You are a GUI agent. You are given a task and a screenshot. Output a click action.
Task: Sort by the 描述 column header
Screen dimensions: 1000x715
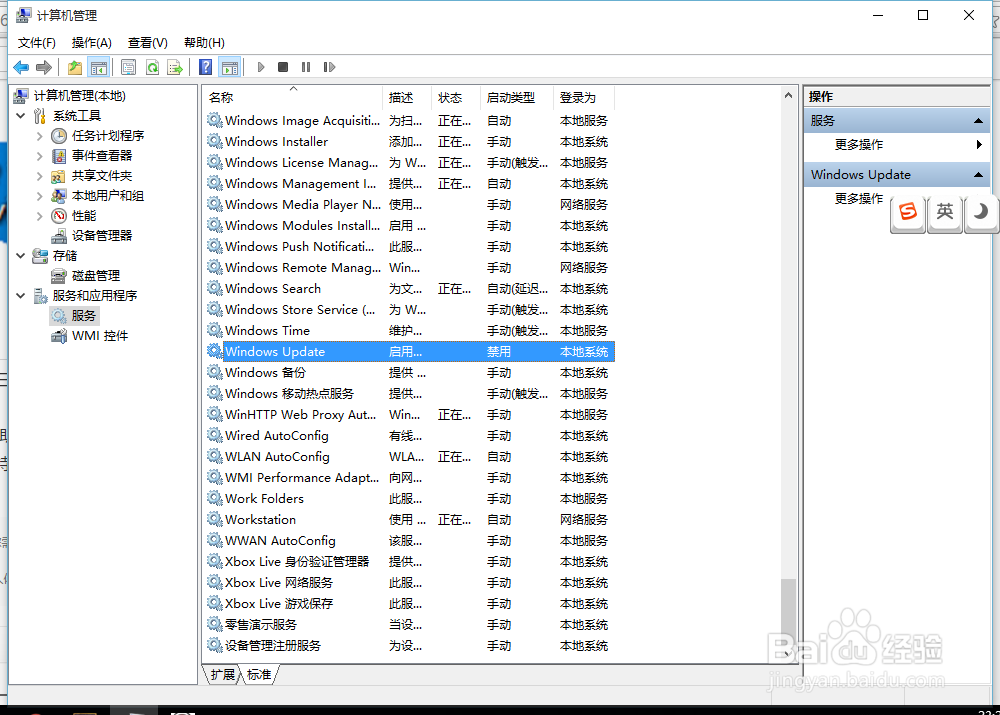[x=407, y=98]
